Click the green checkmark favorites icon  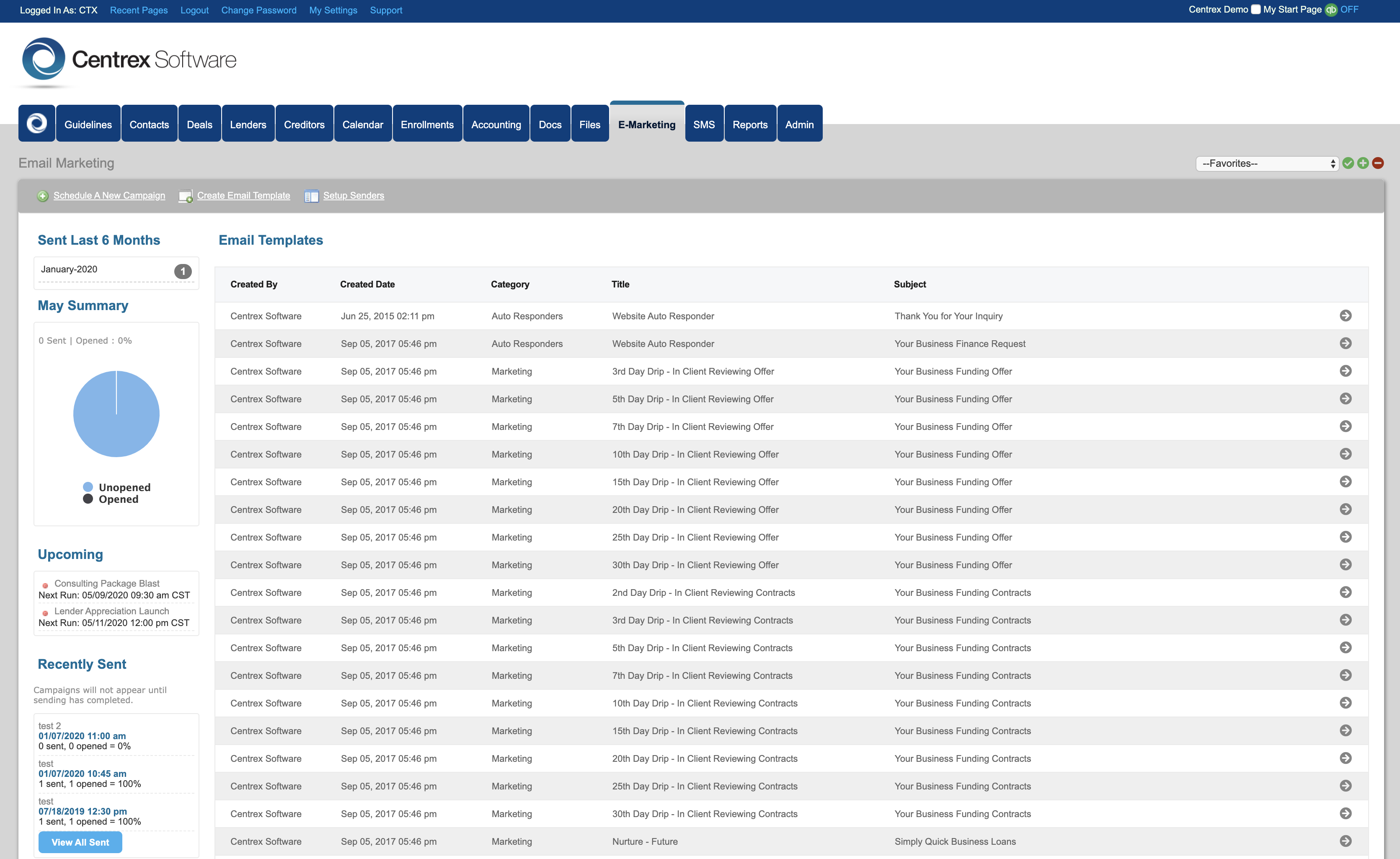(x=1348, y=164)
